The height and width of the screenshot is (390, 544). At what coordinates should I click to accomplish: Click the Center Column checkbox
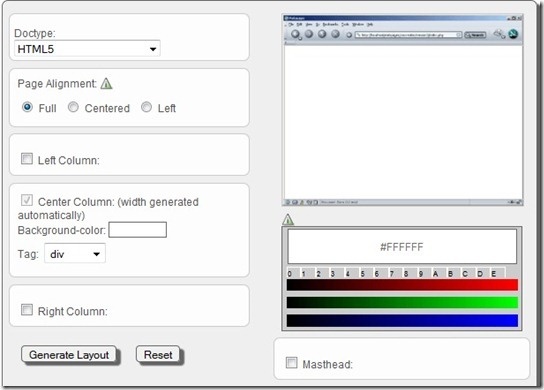tap(27, 200)
